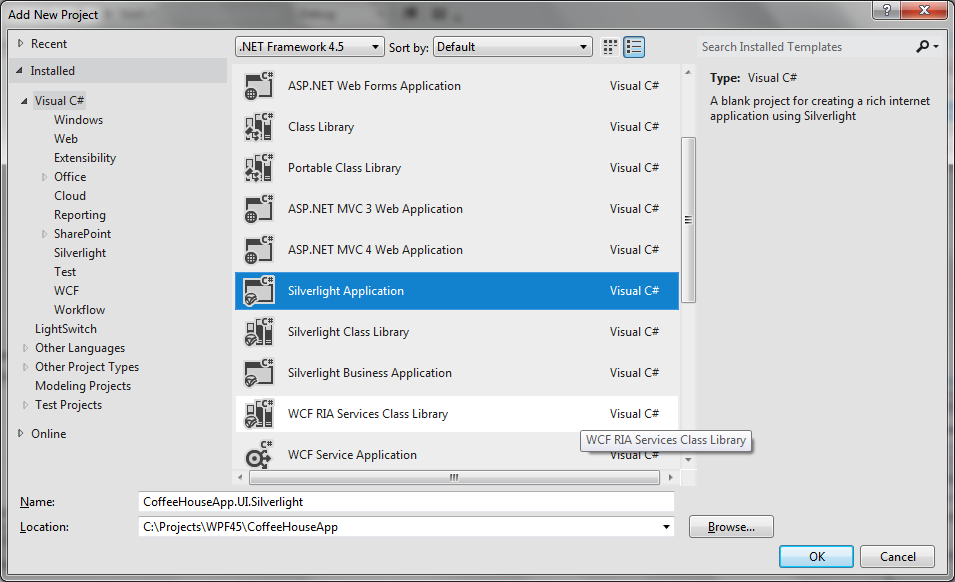Click the Portable Class Library icon
This screenshot has width=955, height=582.
pyautogui.click(x=259, y=167)
